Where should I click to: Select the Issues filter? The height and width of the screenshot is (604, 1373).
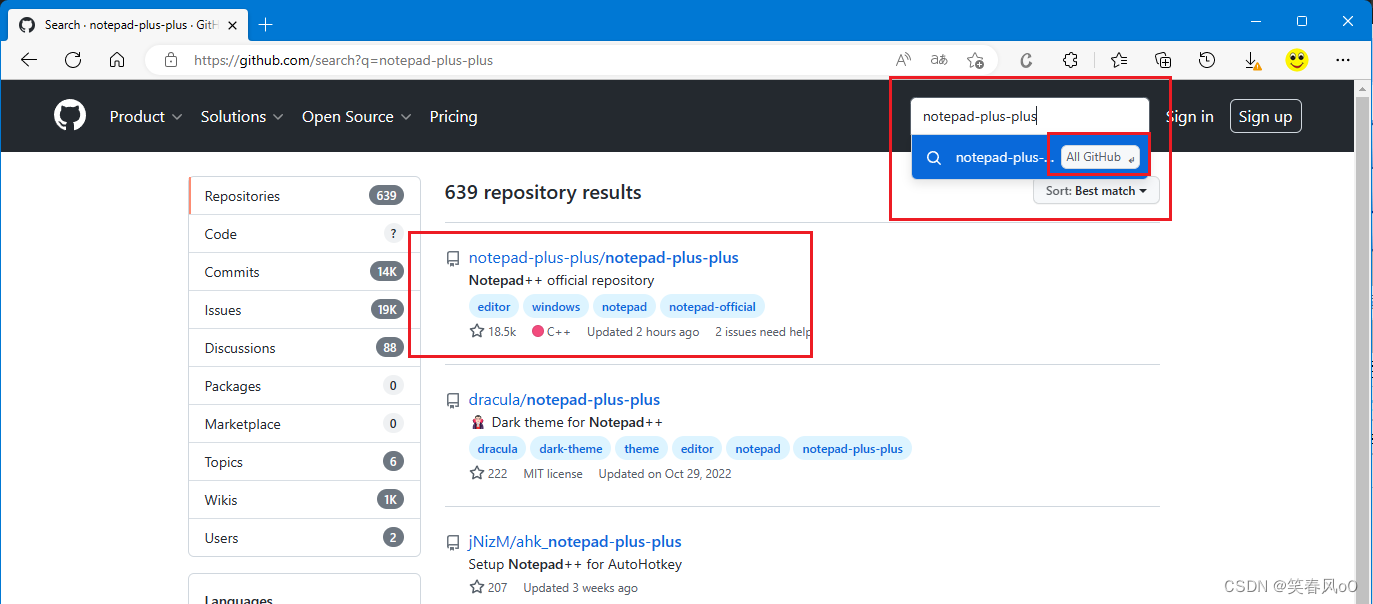point(304,310)
